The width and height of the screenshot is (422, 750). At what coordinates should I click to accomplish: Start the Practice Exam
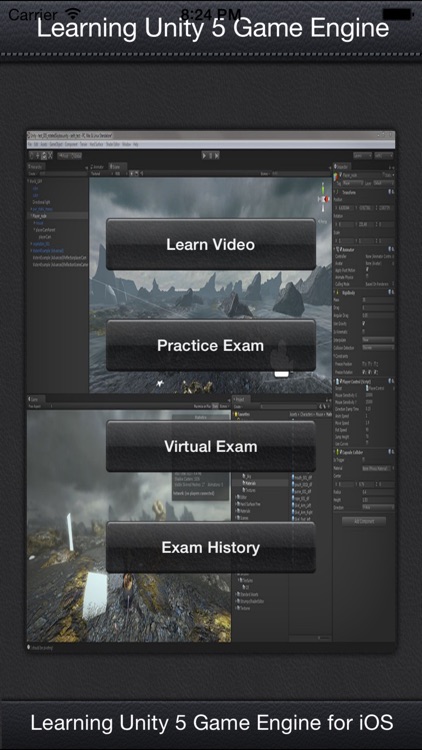tap(211, 345)
